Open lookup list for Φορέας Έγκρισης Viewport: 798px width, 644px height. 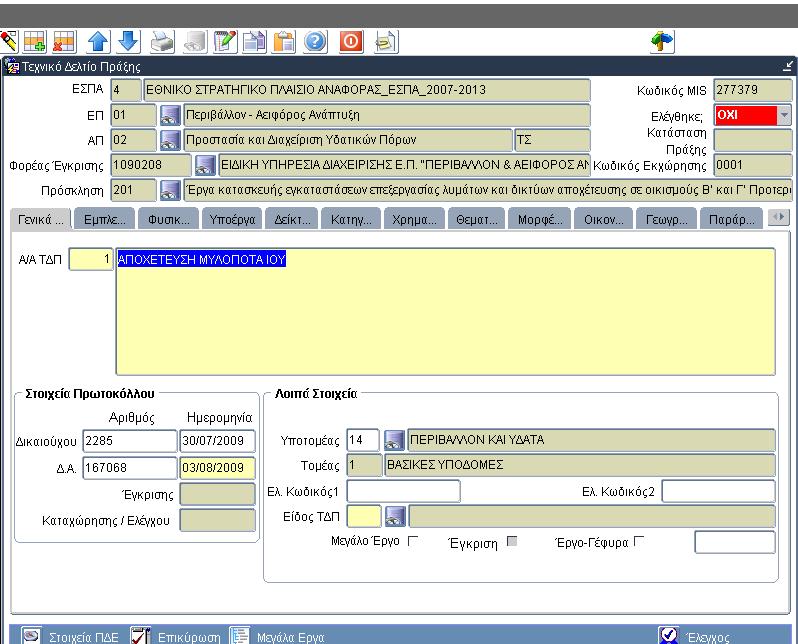[205, 165]
